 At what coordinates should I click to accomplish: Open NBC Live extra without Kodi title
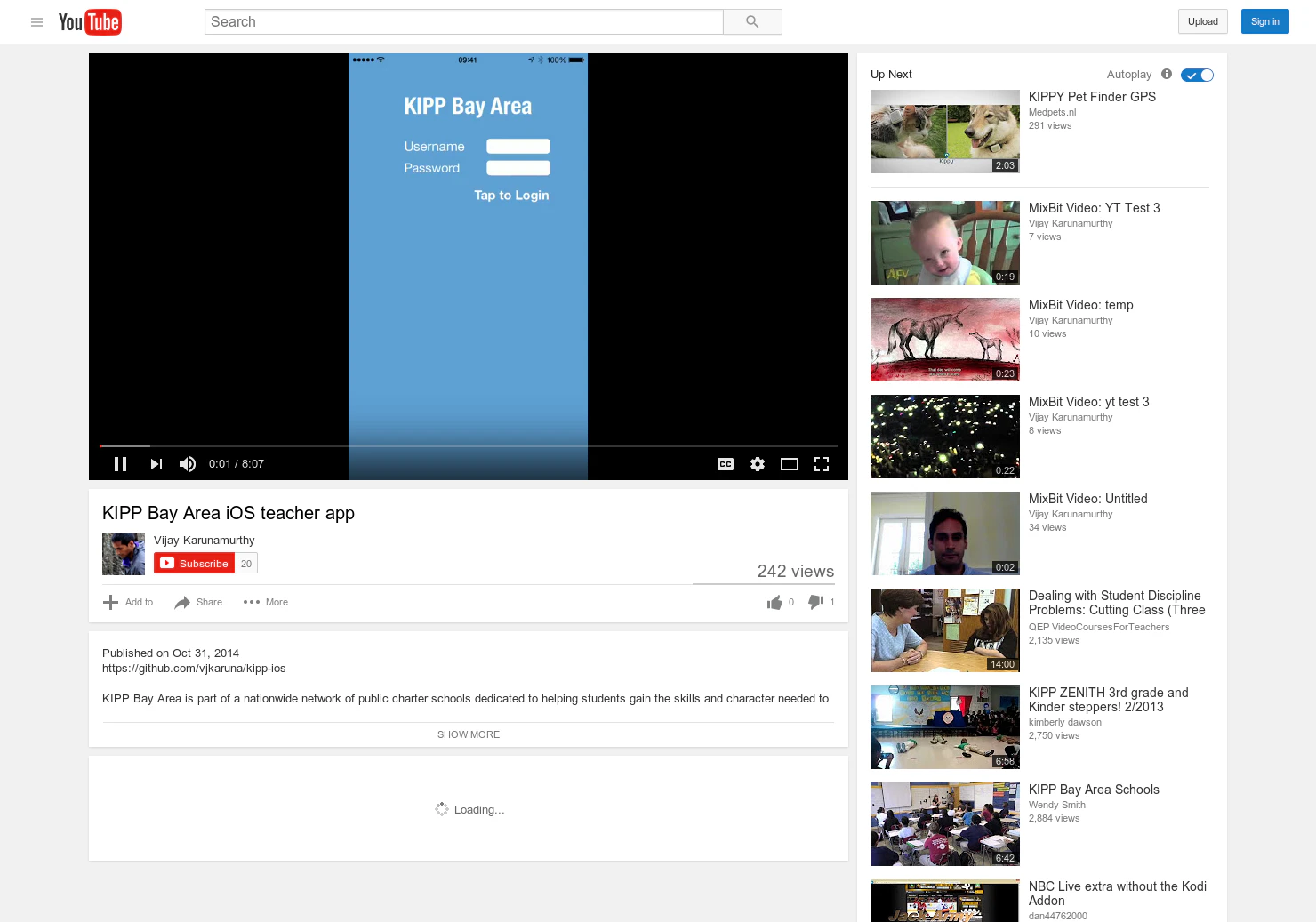(1118, 894)
